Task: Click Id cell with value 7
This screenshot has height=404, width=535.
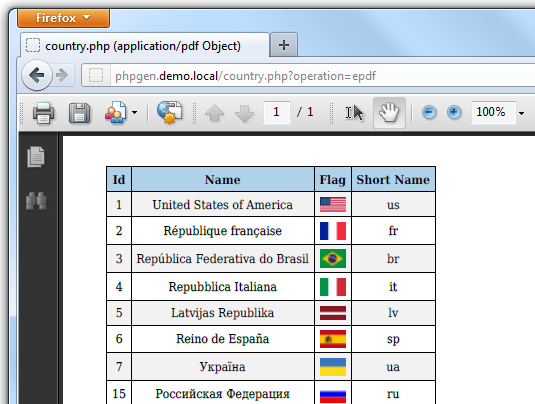Action: click(119, 366)
